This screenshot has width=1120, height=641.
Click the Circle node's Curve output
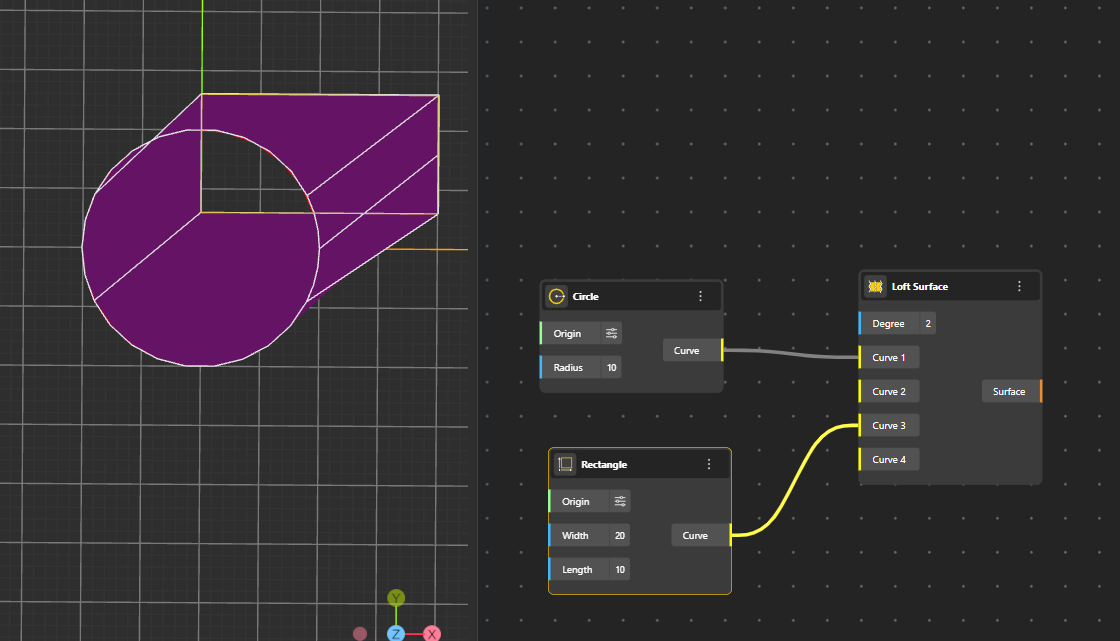(690, 351)
